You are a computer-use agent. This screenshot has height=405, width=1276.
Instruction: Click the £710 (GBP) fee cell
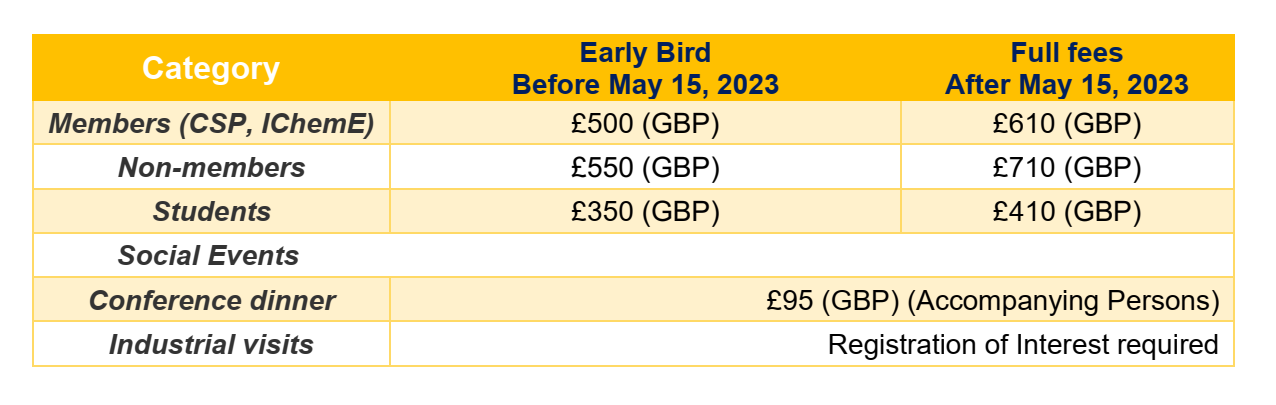[x=1067, y=168]
